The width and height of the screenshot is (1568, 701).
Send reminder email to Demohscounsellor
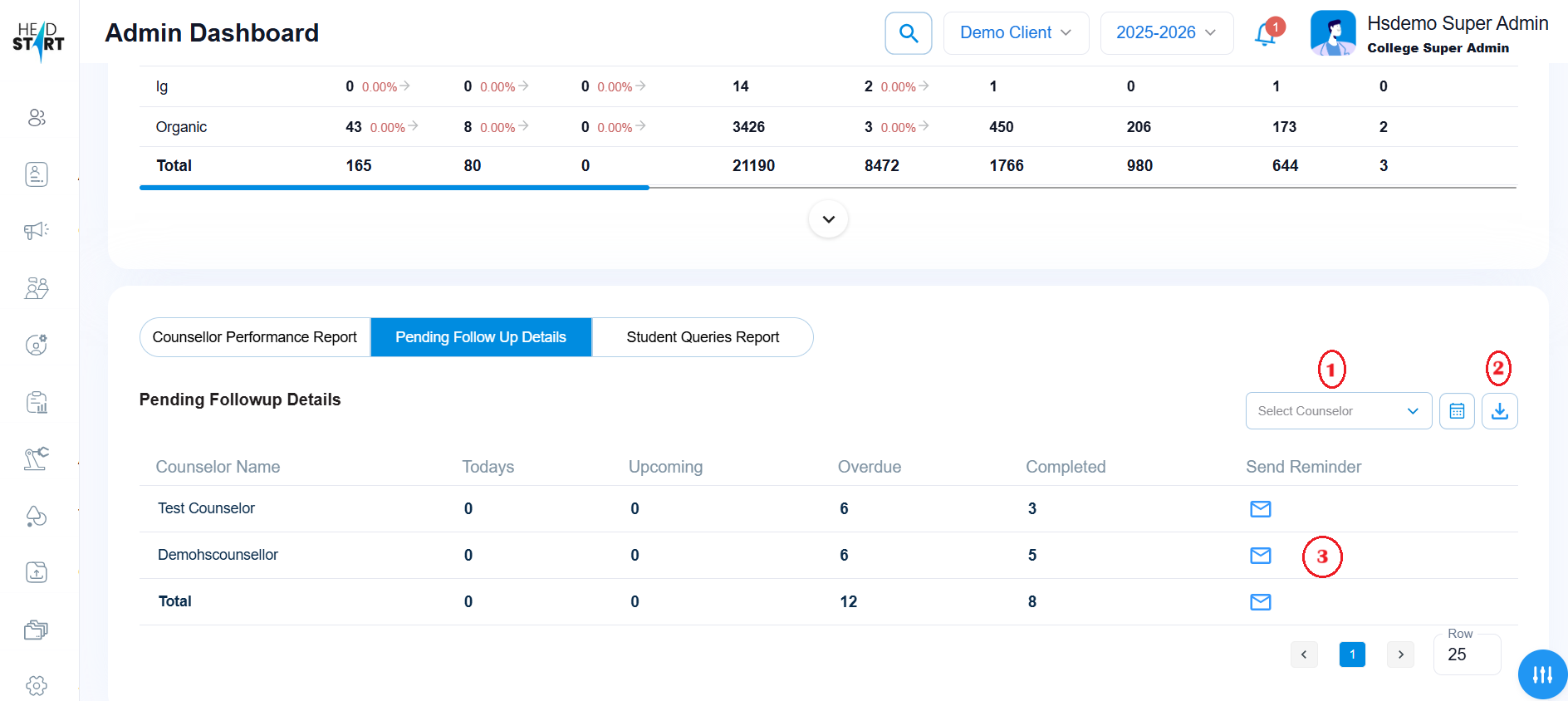1260,556
